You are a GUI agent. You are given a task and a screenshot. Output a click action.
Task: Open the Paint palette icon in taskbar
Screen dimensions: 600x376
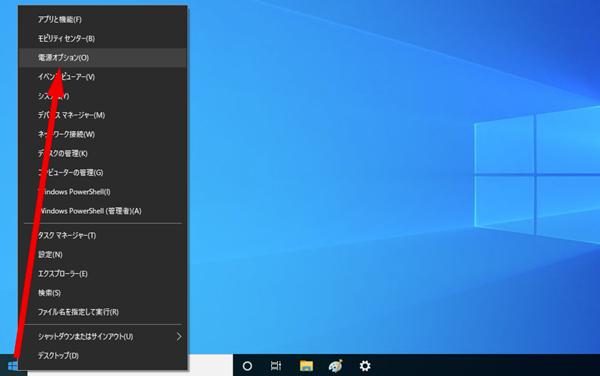click(x=336, y=366)
